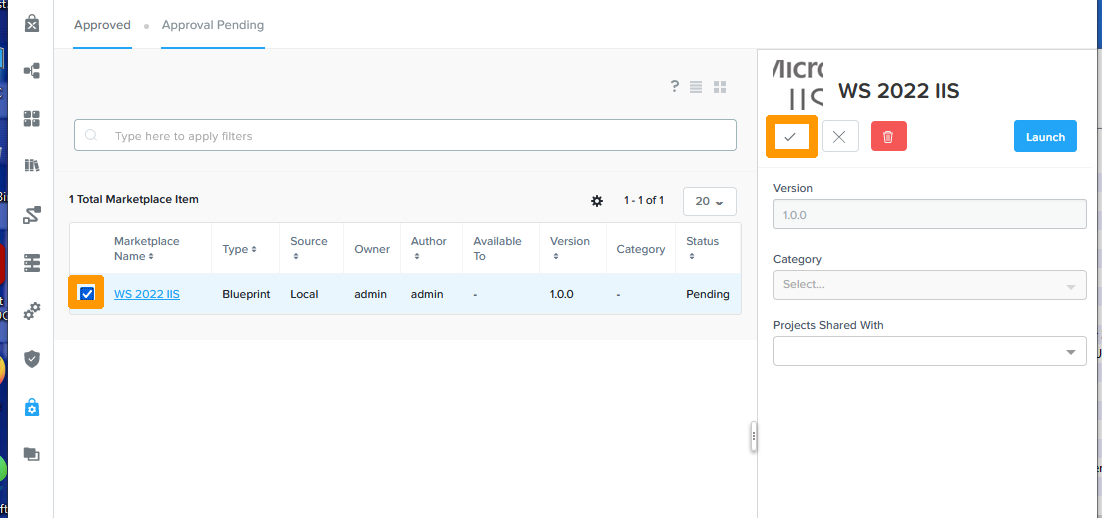Open the help question mark icon
Screen dimensions: 1102x518
[x=675, y=87]
